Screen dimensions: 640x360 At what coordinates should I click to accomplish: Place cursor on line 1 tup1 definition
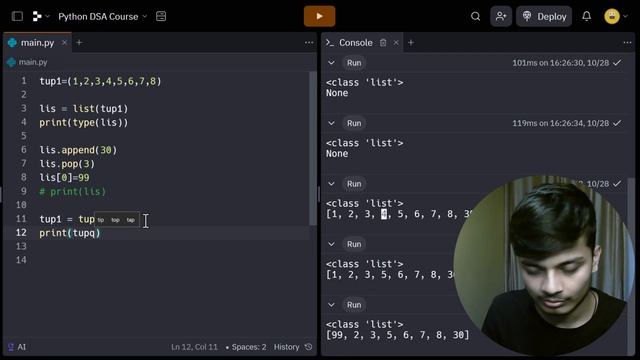(100, 81)
